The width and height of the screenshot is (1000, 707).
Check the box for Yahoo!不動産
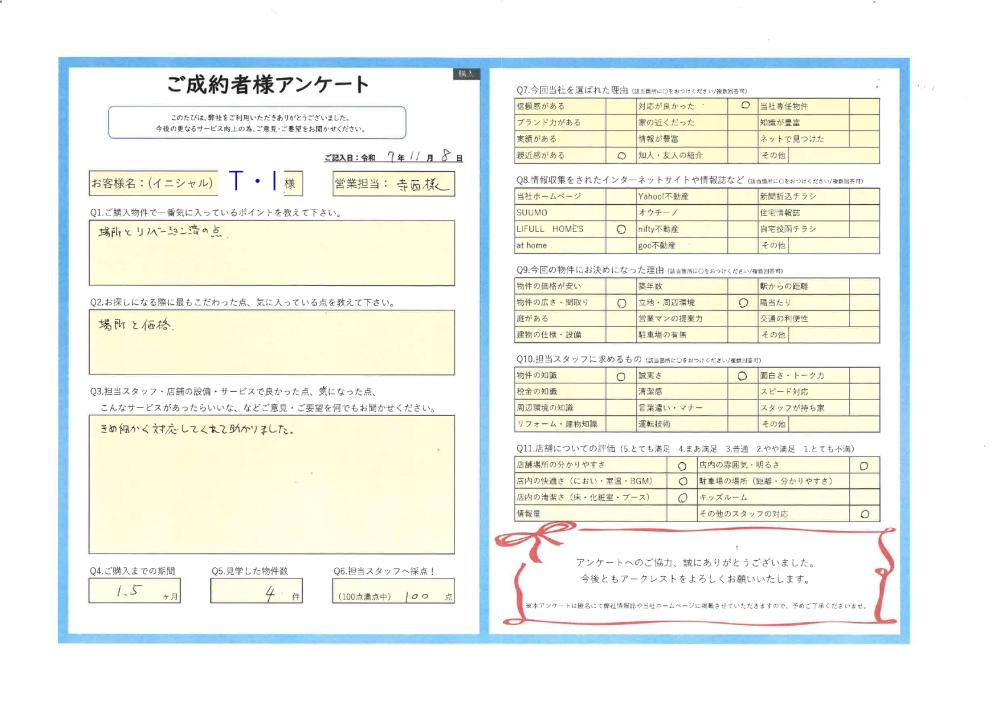pos(742,197)
